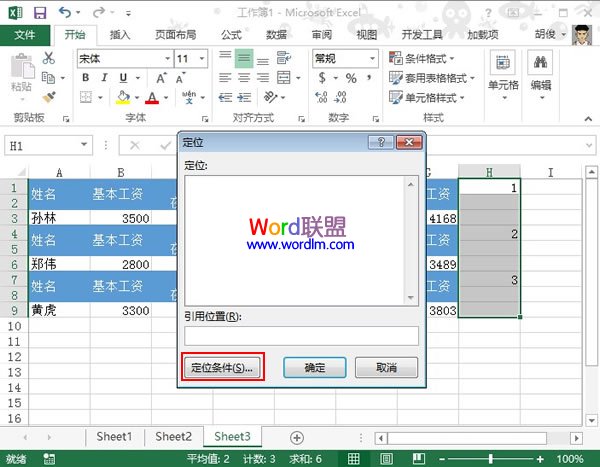Click the increase indent icon
Viewport: 600px width, 467px height.
point(244,98)
